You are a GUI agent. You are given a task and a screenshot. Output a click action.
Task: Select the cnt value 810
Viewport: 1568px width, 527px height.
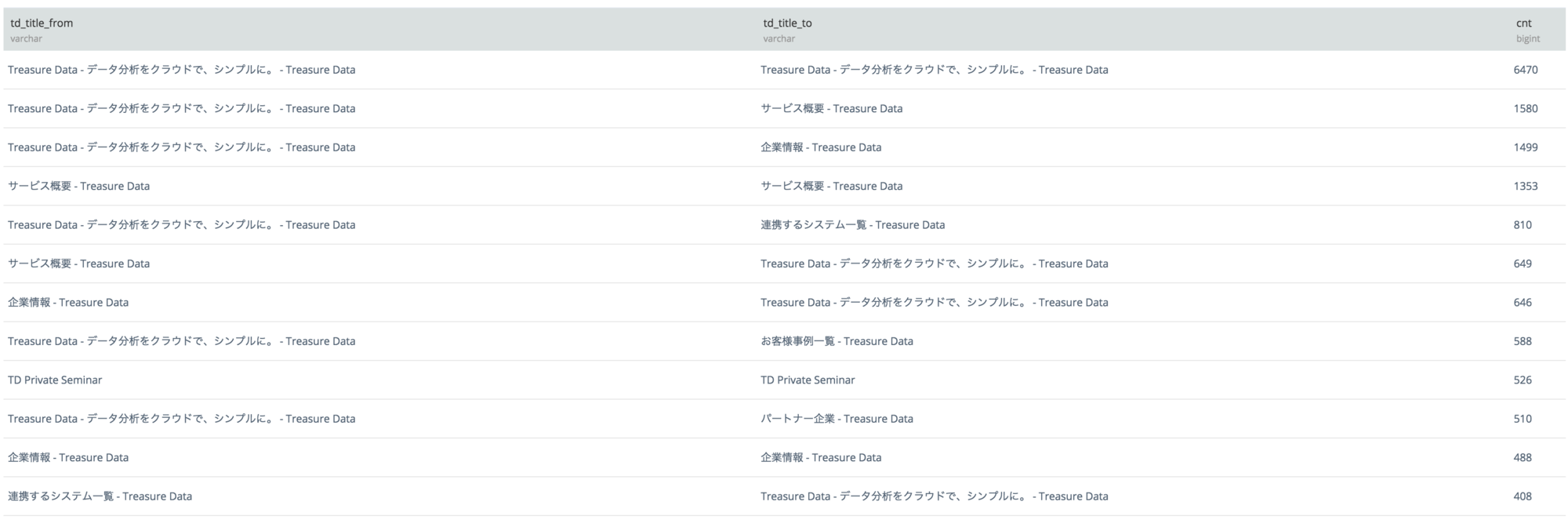[x=1522, y=225]
